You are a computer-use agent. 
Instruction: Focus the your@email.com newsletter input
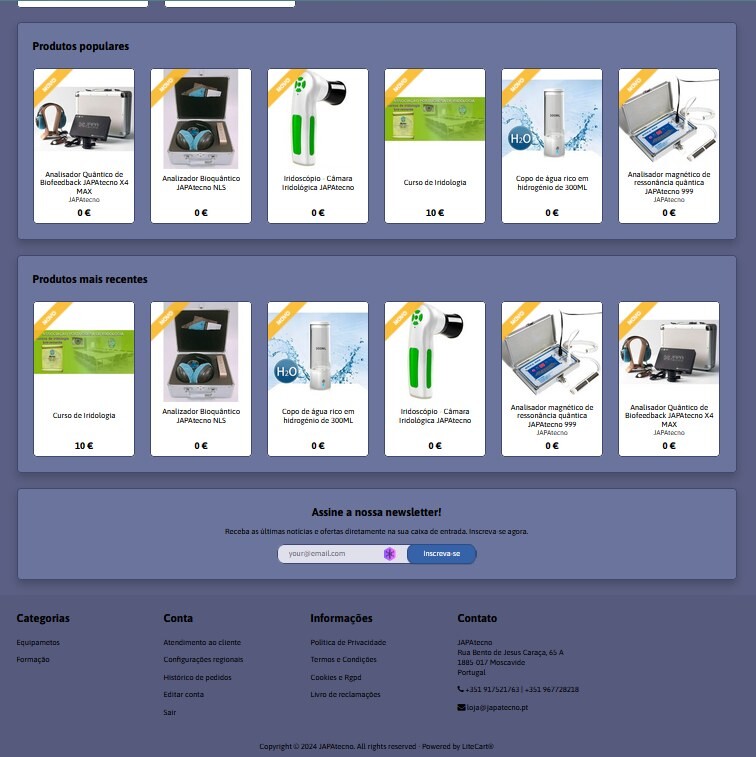[x=328, y=553]
